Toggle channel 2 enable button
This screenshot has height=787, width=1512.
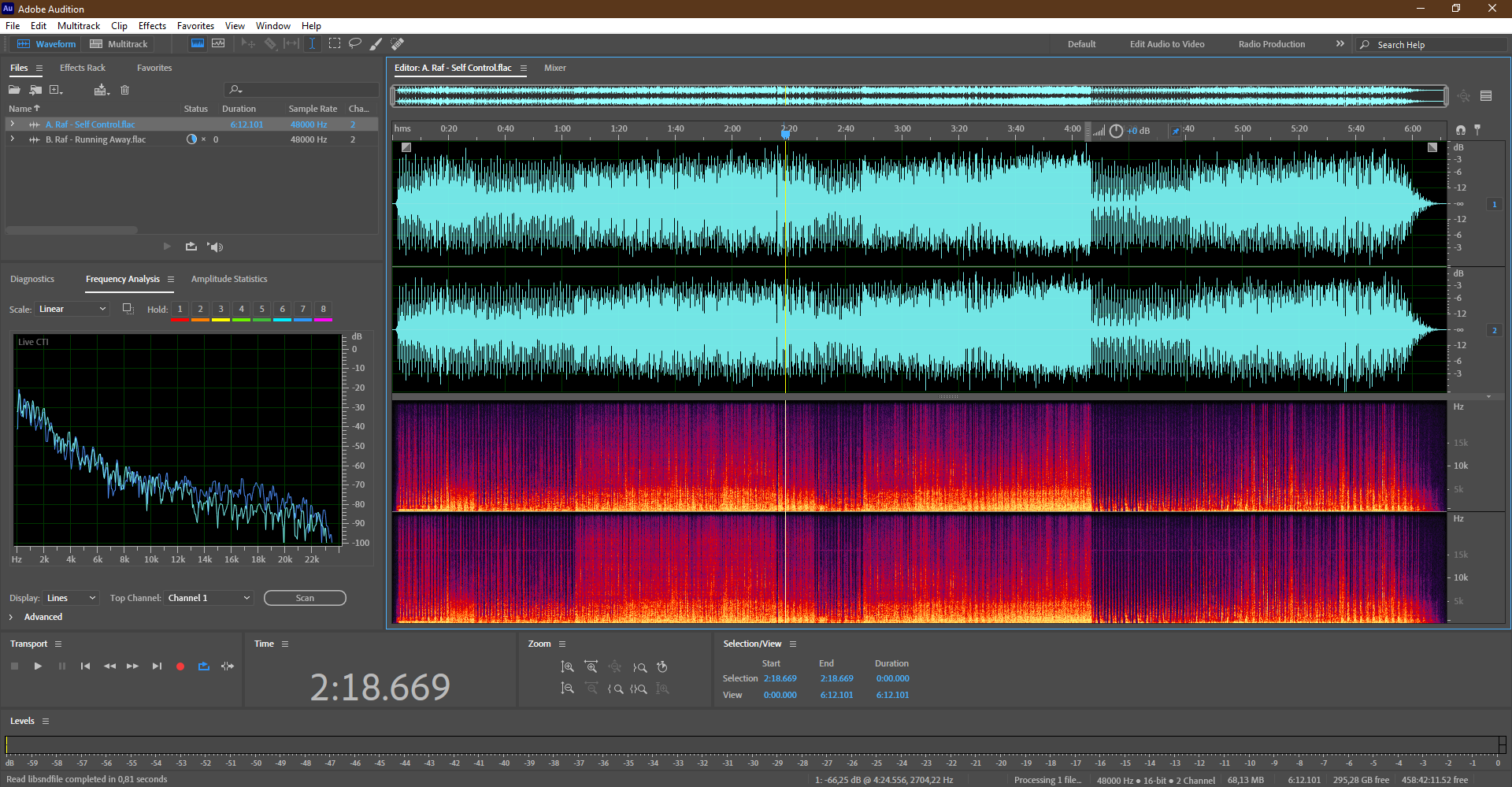tap(1495, 330)
